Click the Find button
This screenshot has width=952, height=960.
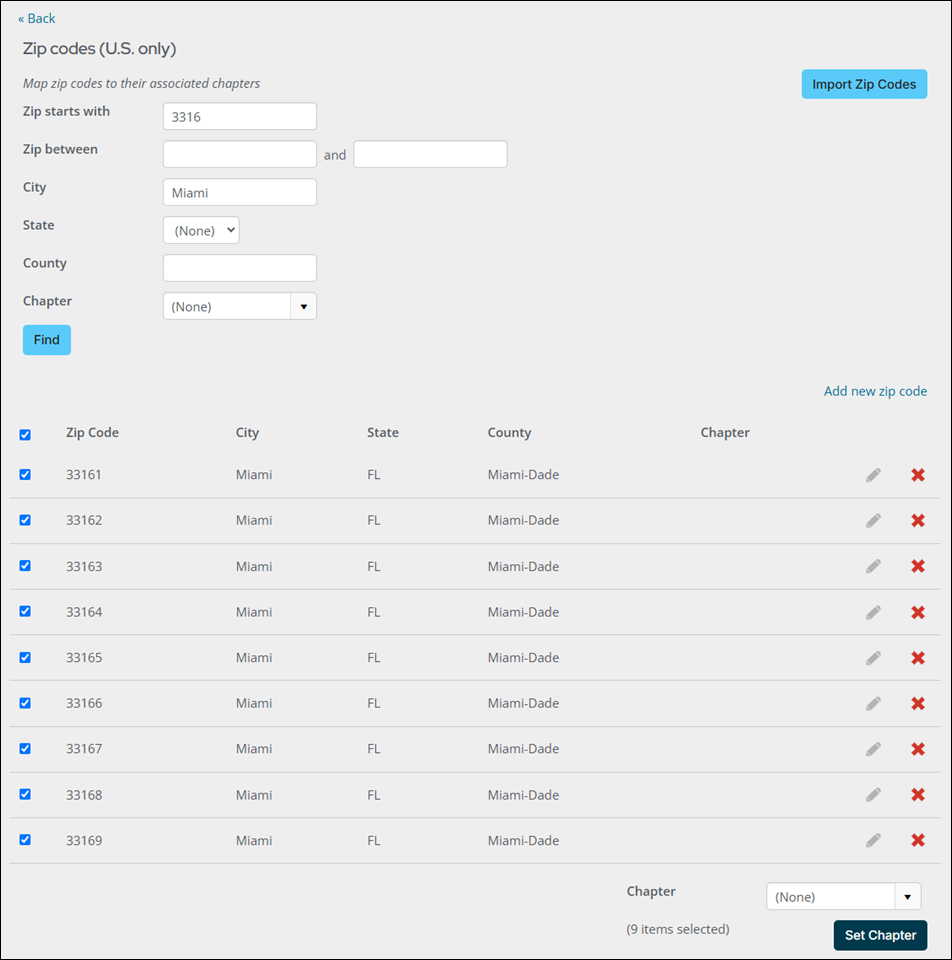coord(47,340)
